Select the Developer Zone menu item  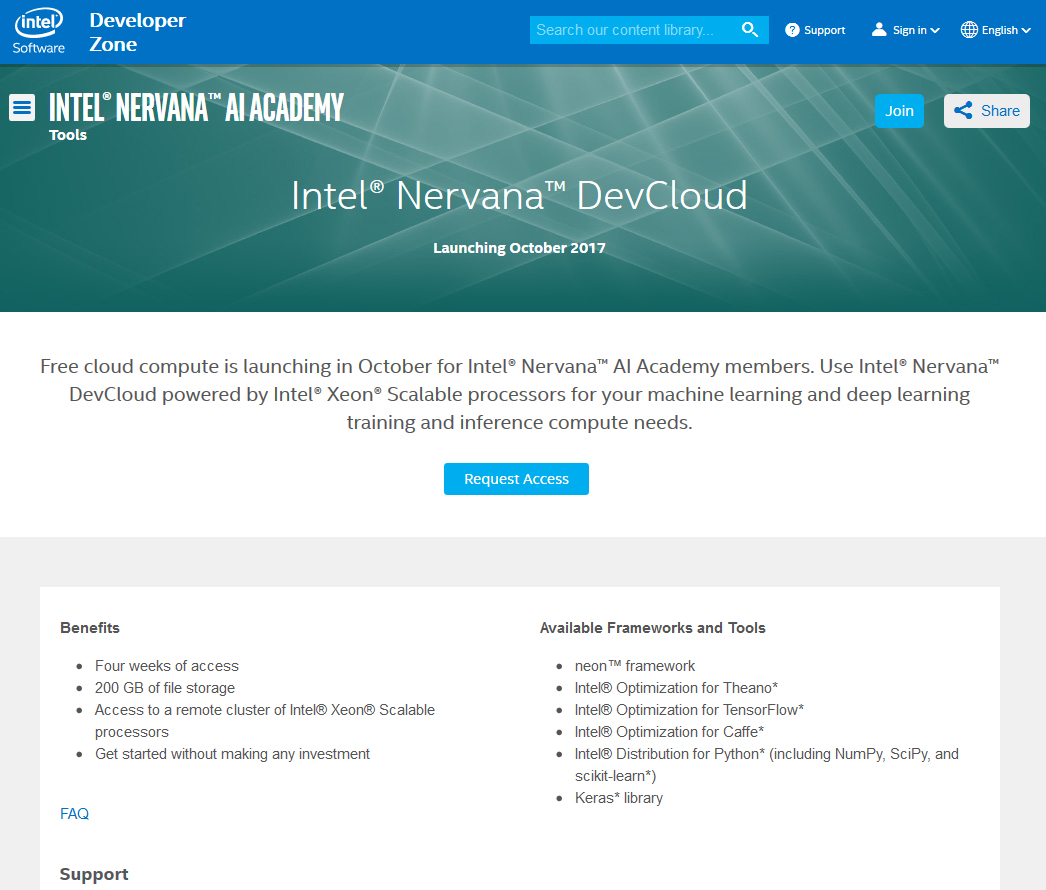(x=136, y=31)
